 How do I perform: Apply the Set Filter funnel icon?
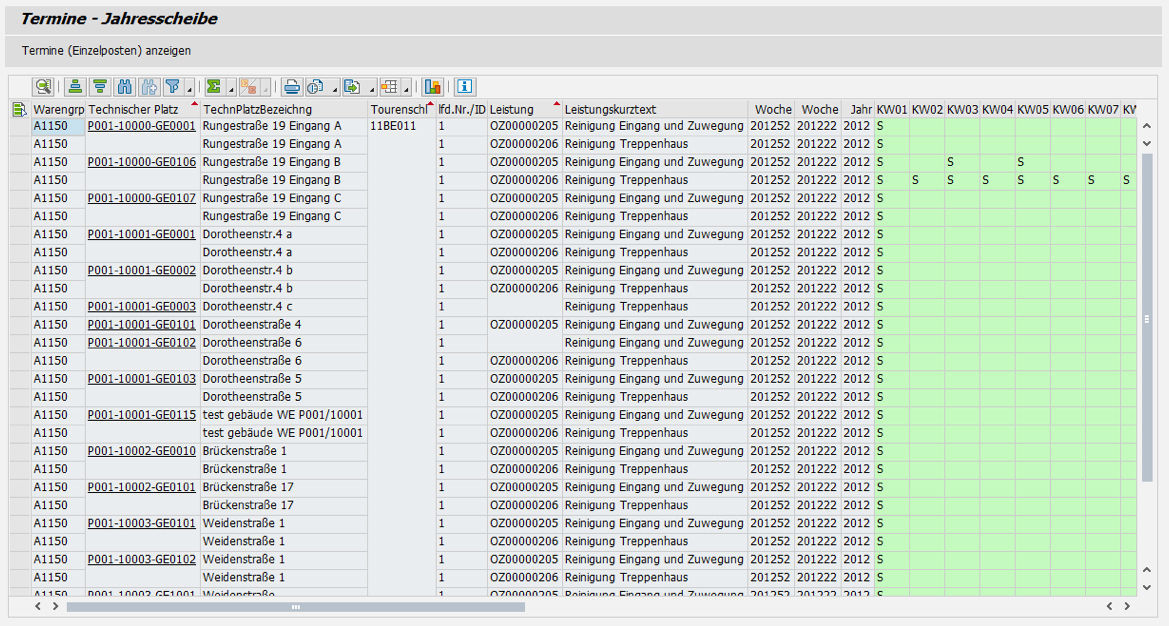pyautogui.click(x=172, y=87)
